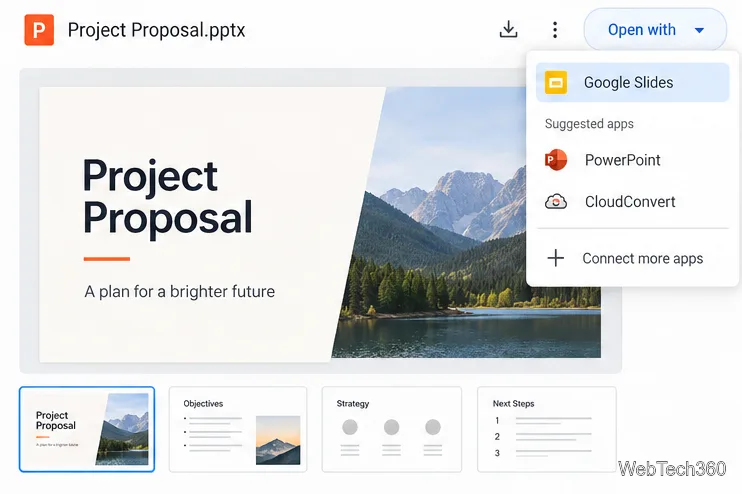Image resolution: width=742 pixels, height=494 pixels.
Task: Select the Objectives slide thumbnail
Action: click(238, 429)
